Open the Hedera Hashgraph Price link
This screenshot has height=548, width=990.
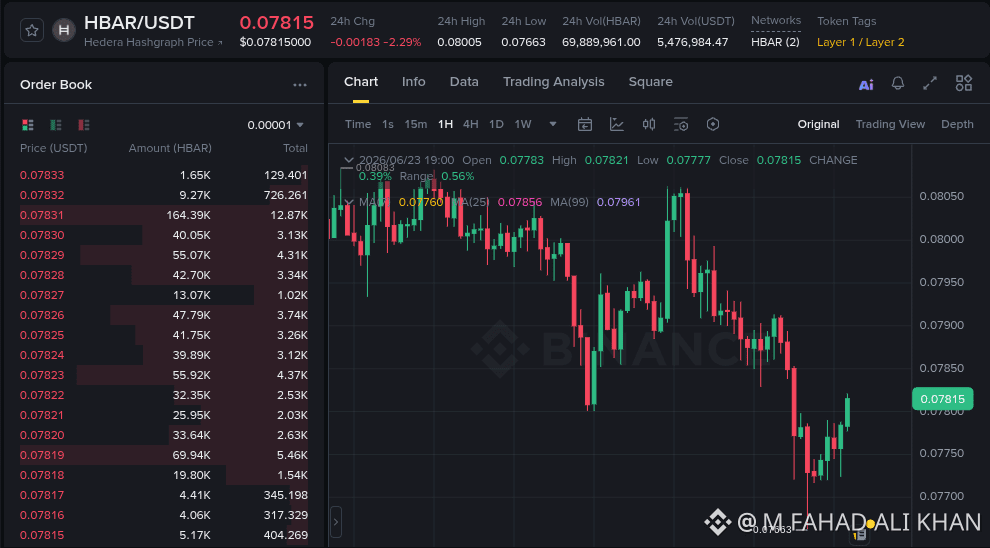[153, 42]
